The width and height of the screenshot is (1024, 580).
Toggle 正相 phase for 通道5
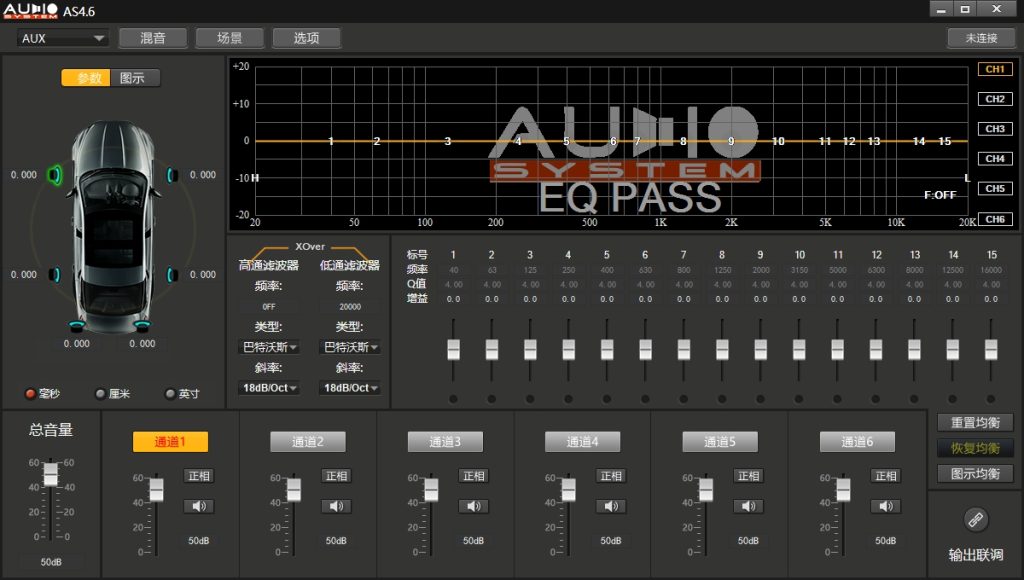tap(748, 476)
